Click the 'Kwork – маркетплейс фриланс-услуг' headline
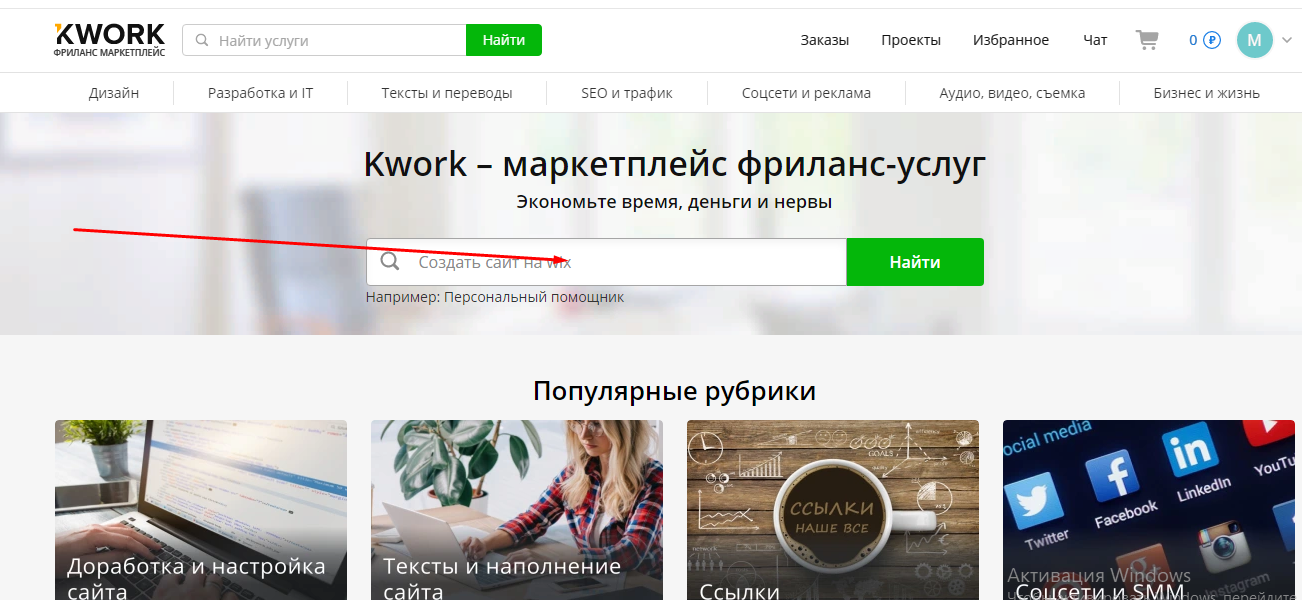 tap(675, 164)
